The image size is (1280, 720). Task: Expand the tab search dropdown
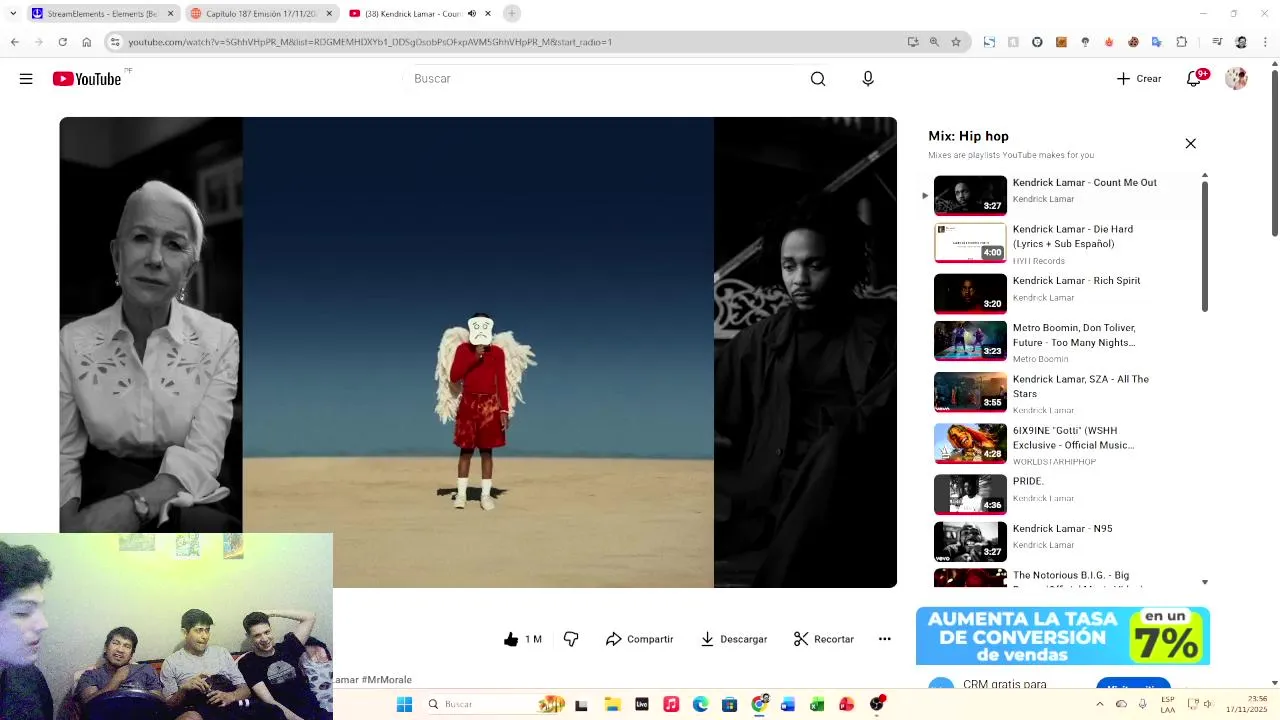click(x=12, y=14)
